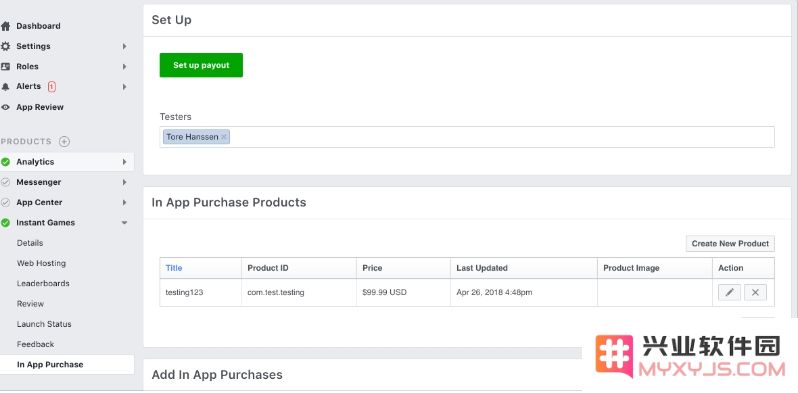Edit testing123 product with pencil icon

pyautogui.click(x=729, y=292)
